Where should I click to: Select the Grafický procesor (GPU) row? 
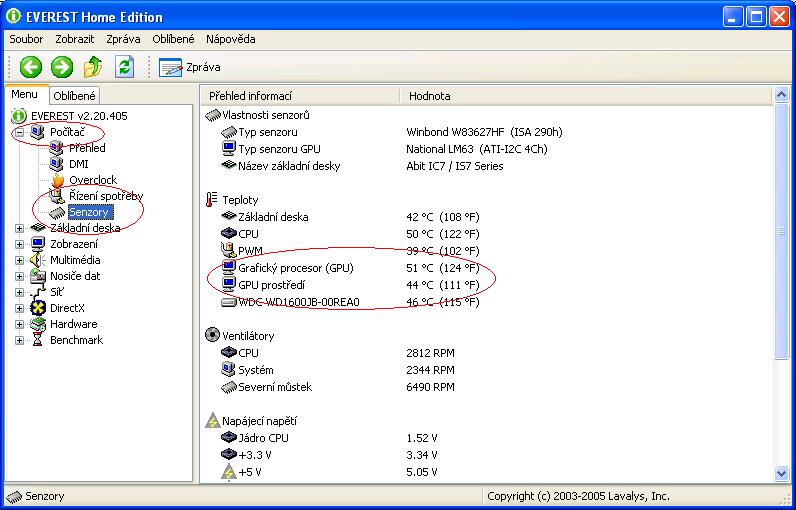click(351, 268)
